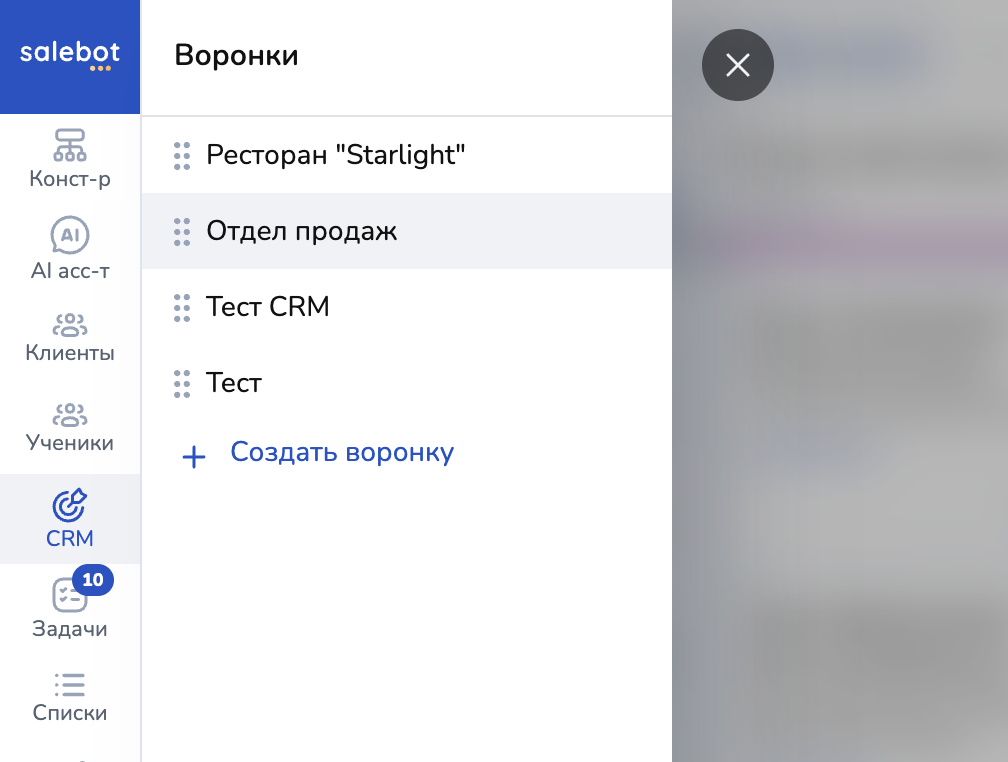
Task: Click the salebot logo
Action: (70, 54)
